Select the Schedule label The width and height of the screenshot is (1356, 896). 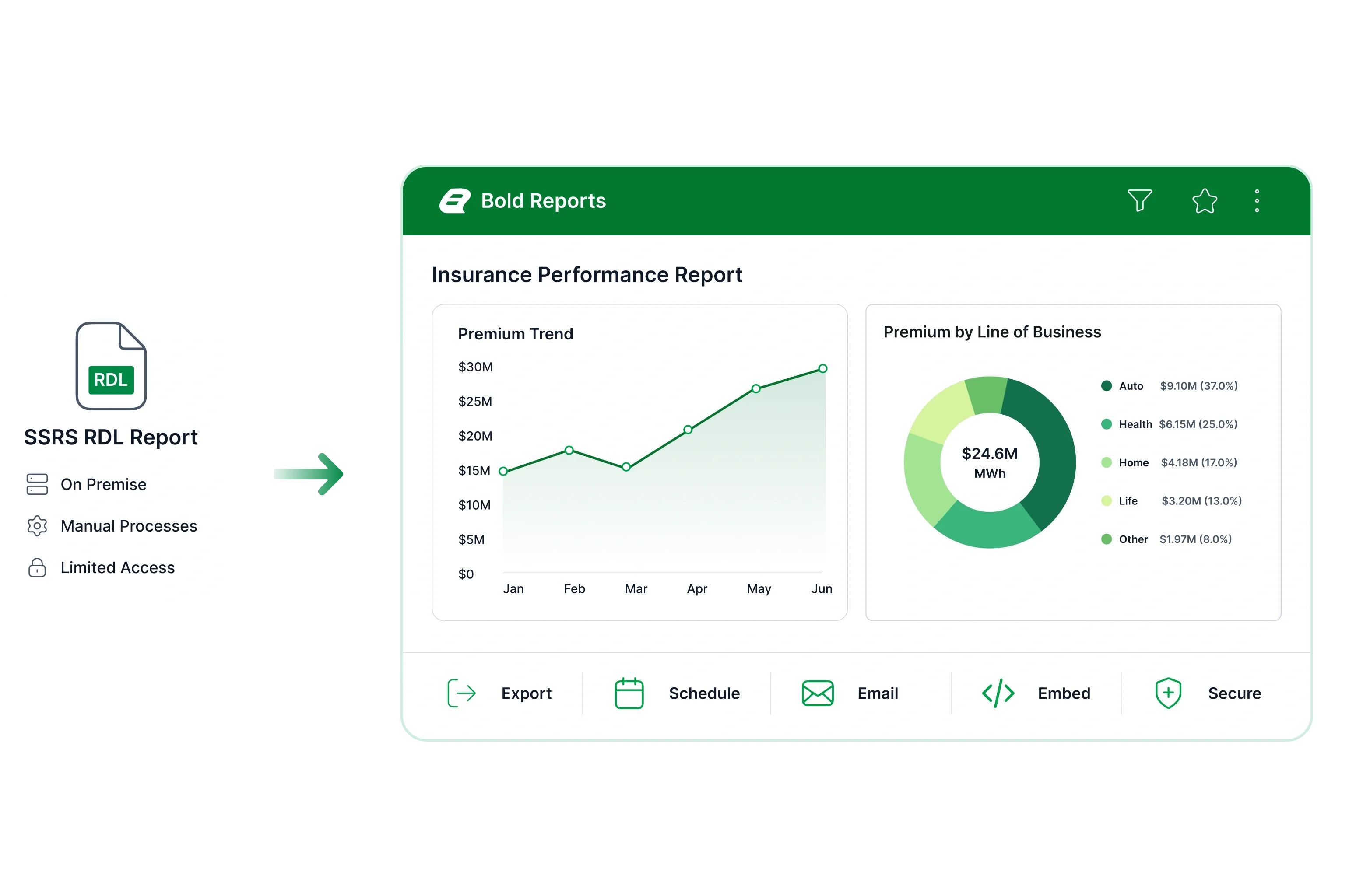(x=704, y=693)
